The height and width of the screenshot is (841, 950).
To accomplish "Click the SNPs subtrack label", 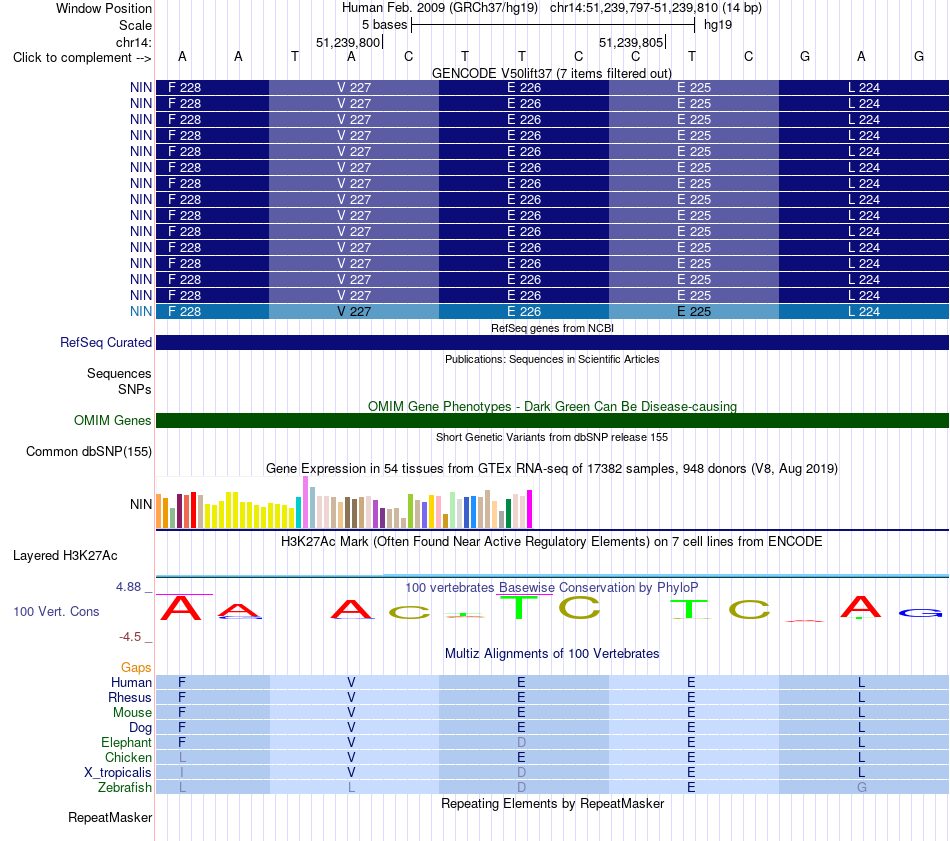I will pos(135,389).
